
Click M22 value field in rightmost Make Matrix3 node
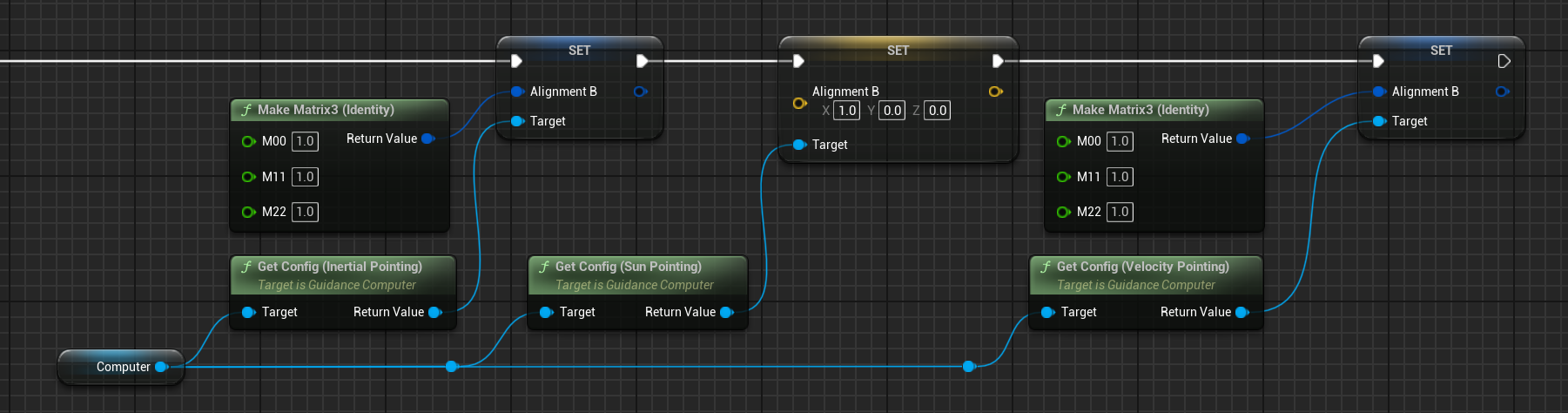coord(1120,212)
